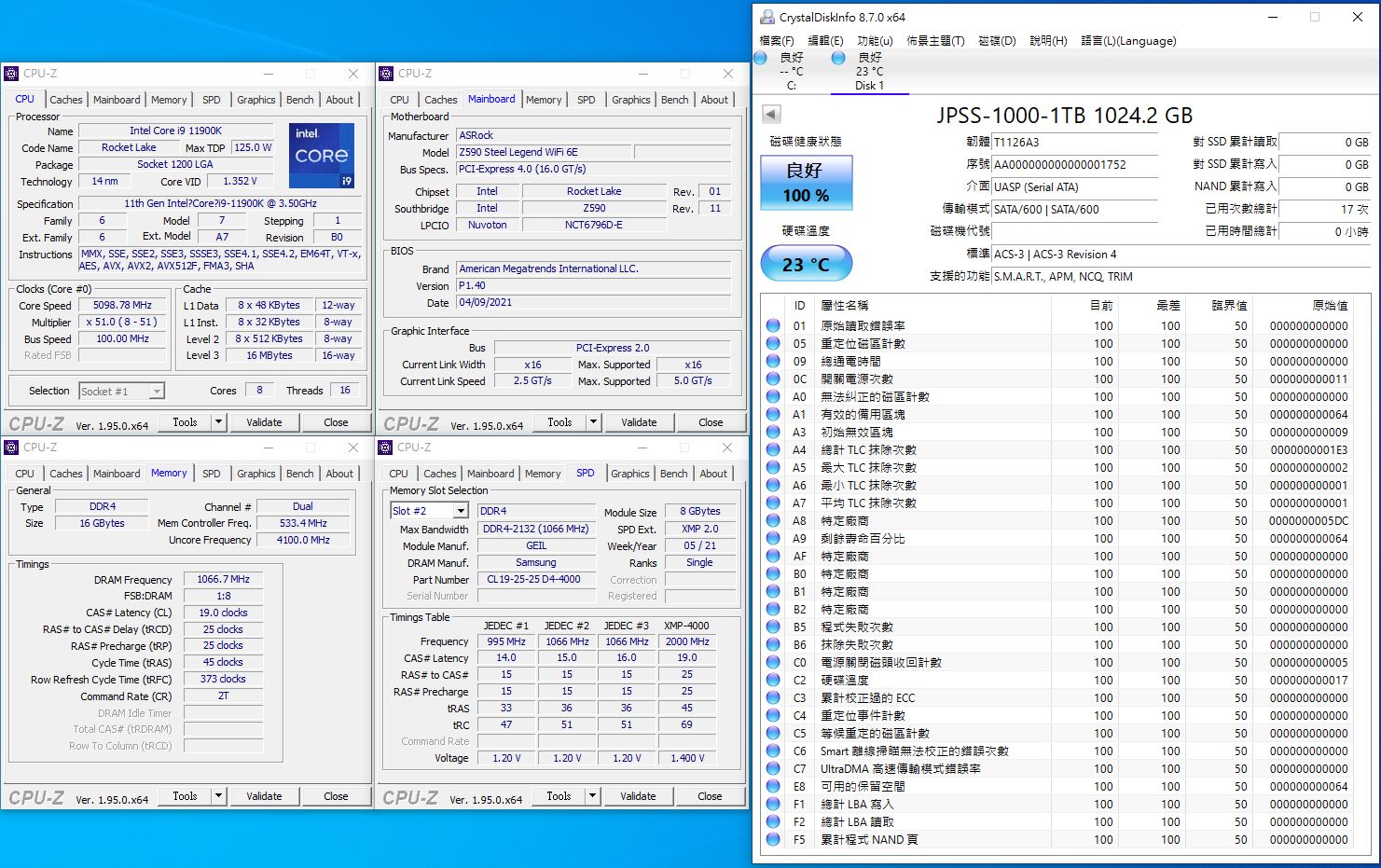Click the Tools button in the Memory-tab window
The height and width of the screenshot is (868, 1381).
point(185,796)
